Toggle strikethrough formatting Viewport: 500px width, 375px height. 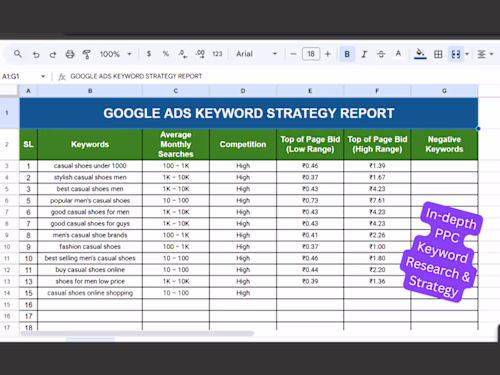381,54
